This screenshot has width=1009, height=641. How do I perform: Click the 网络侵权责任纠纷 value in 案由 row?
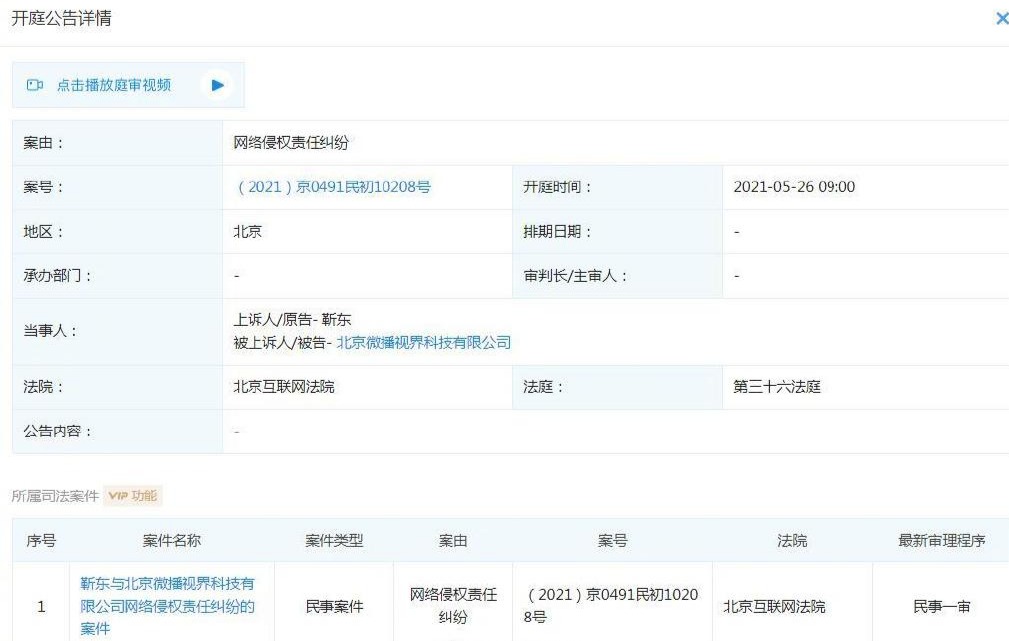291,143
